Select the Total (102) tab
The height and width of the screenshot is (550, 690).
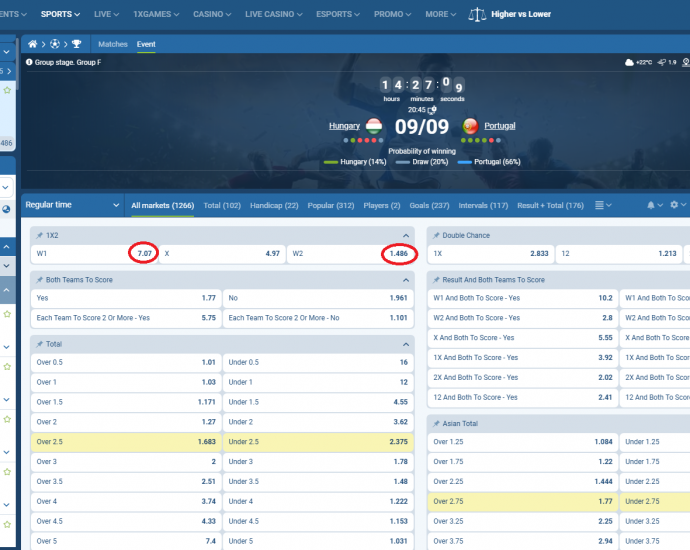point(222,205)
